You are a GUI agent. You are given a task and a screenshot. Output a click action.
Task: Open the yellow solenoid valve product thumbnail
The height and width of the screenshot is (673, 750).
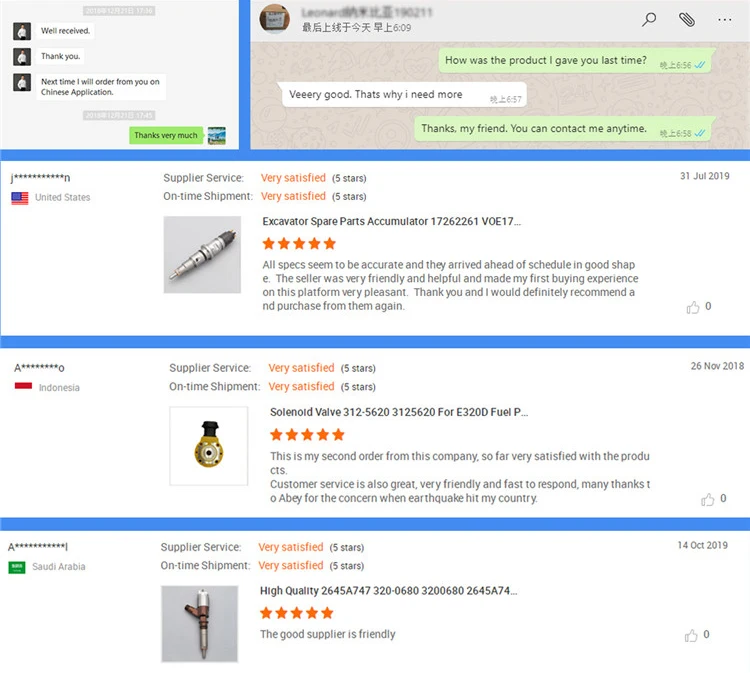click(x=209, y=446)
